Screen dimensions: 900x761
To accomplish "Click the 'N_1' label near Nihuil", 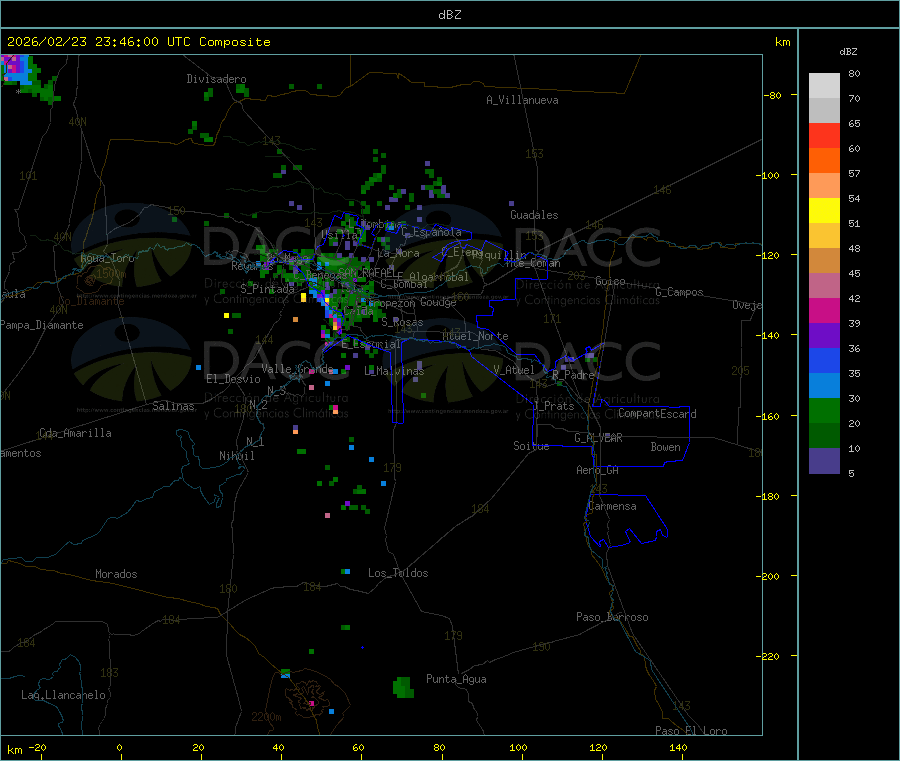I will pyautogui.click(x=255, y=441).
